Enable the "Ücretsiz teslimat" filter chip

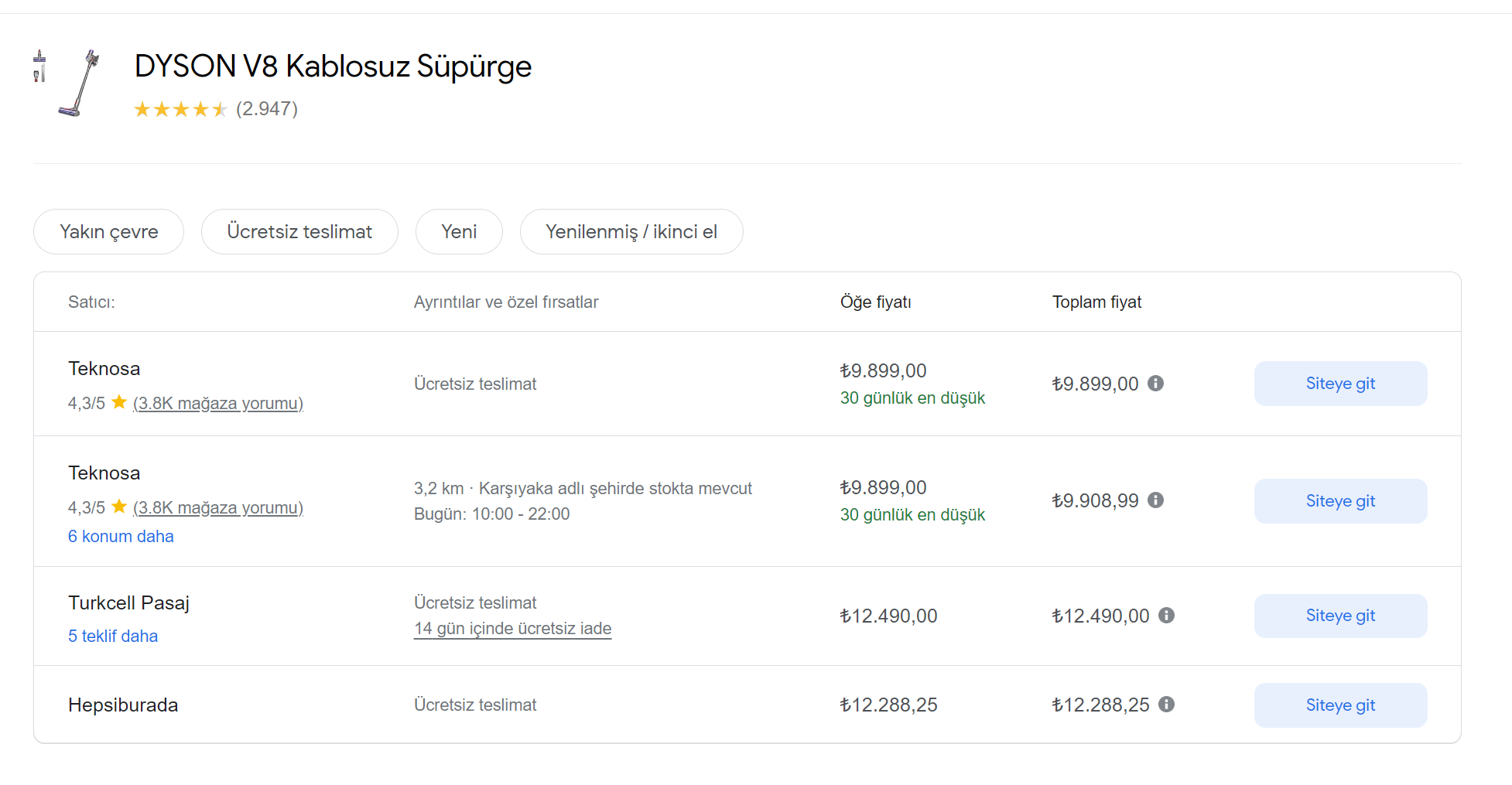[299, 232]
